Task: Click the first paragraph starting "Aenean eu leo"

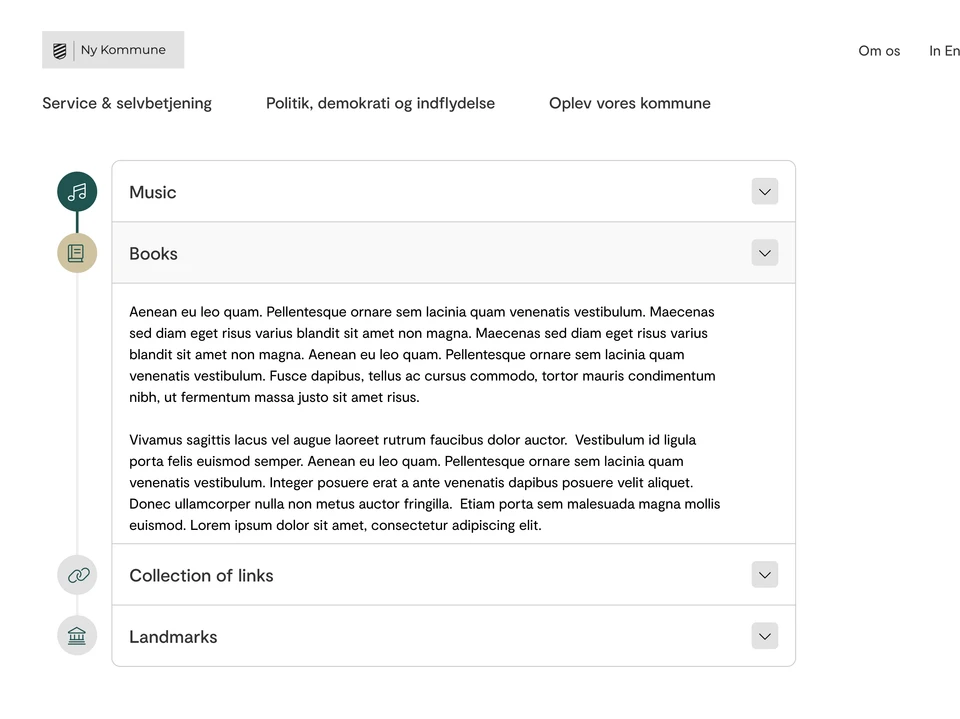Action: tap(423, 354)
